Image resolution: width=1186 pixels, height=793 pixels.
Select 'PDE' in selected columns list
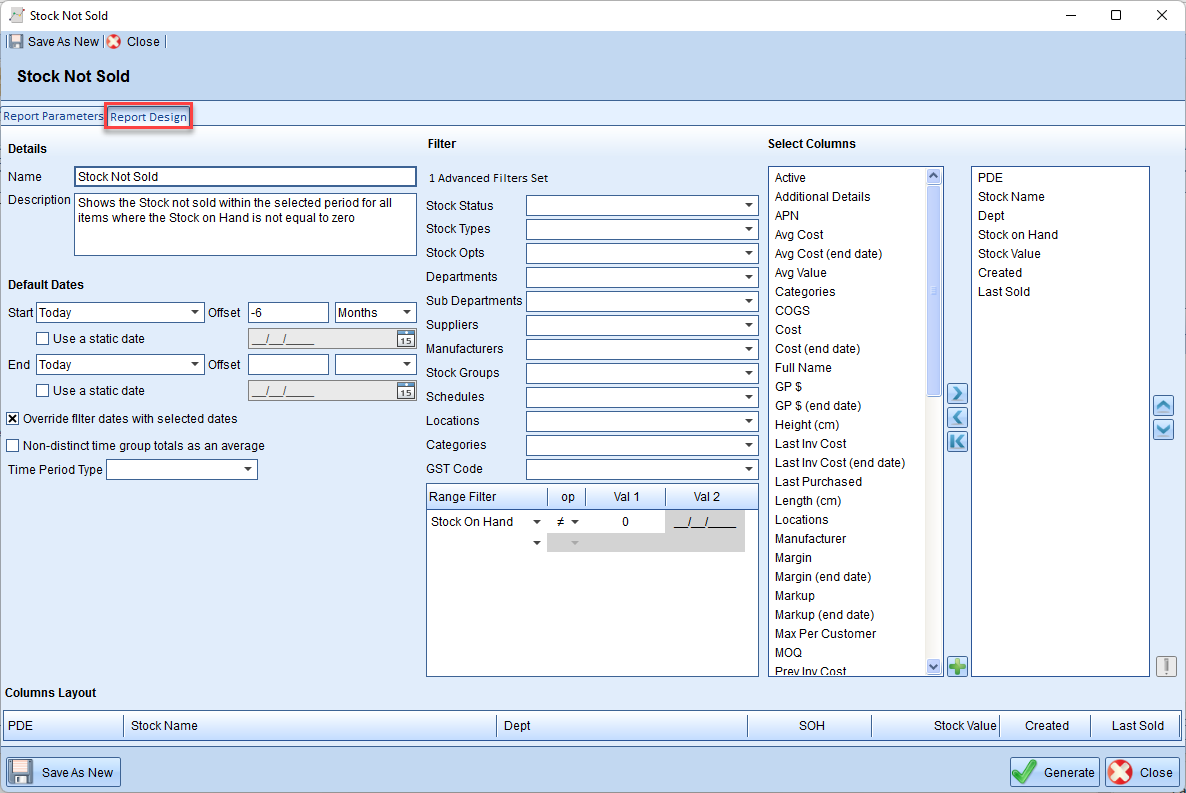(x=990, y=178)
